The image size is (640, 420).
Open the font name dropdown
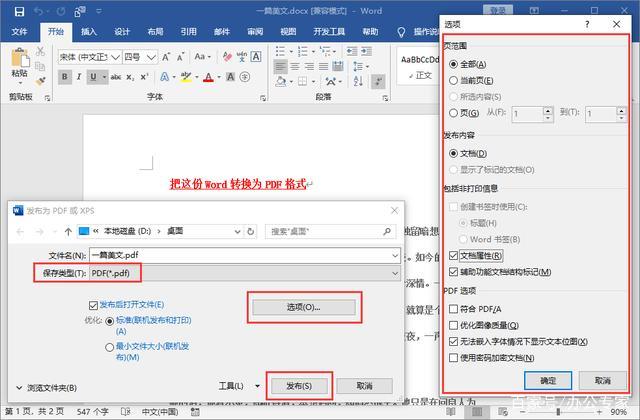(116, 57)
